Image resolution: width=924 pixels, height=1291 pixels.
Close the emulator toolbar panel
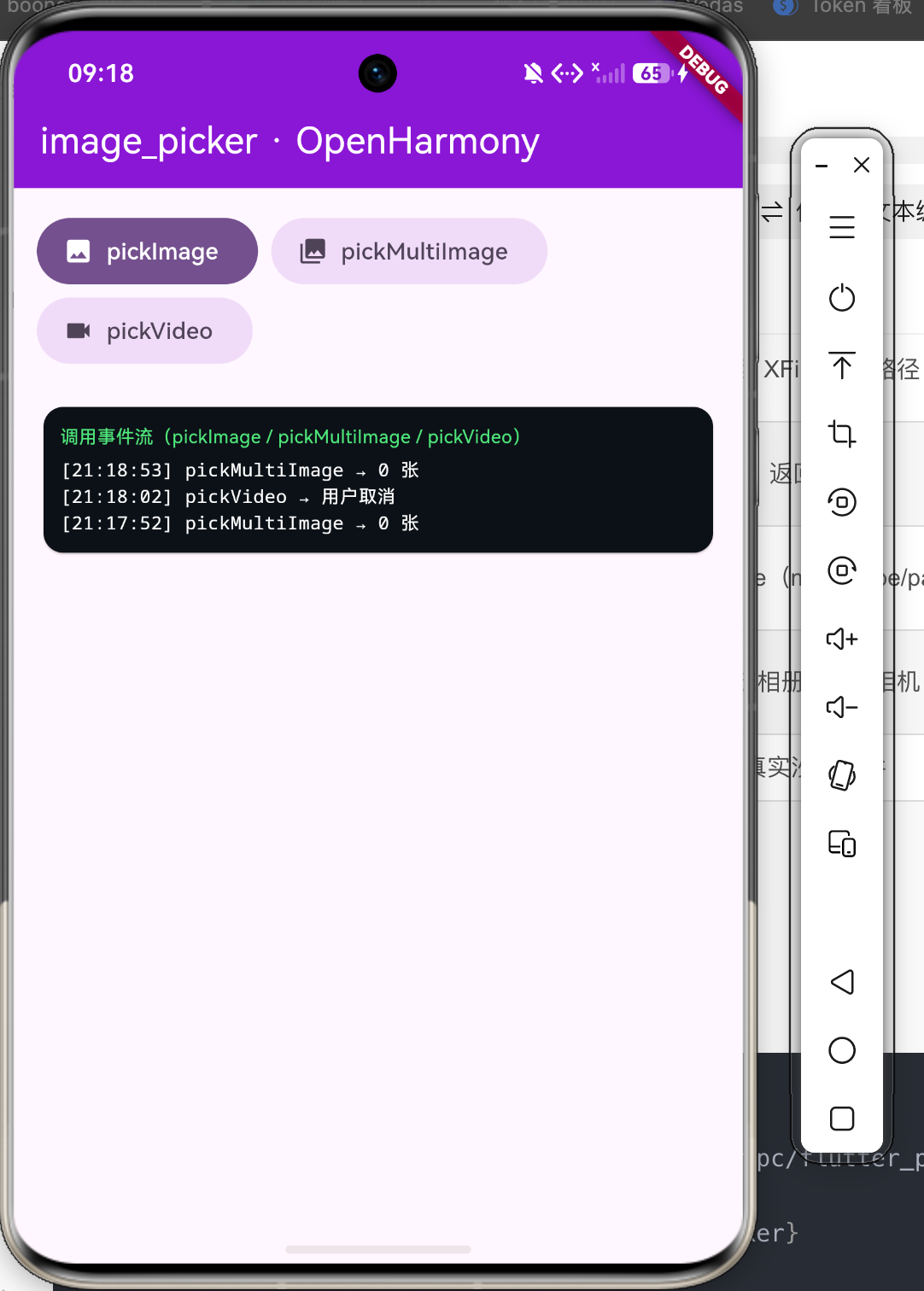[x=862, y=165]
